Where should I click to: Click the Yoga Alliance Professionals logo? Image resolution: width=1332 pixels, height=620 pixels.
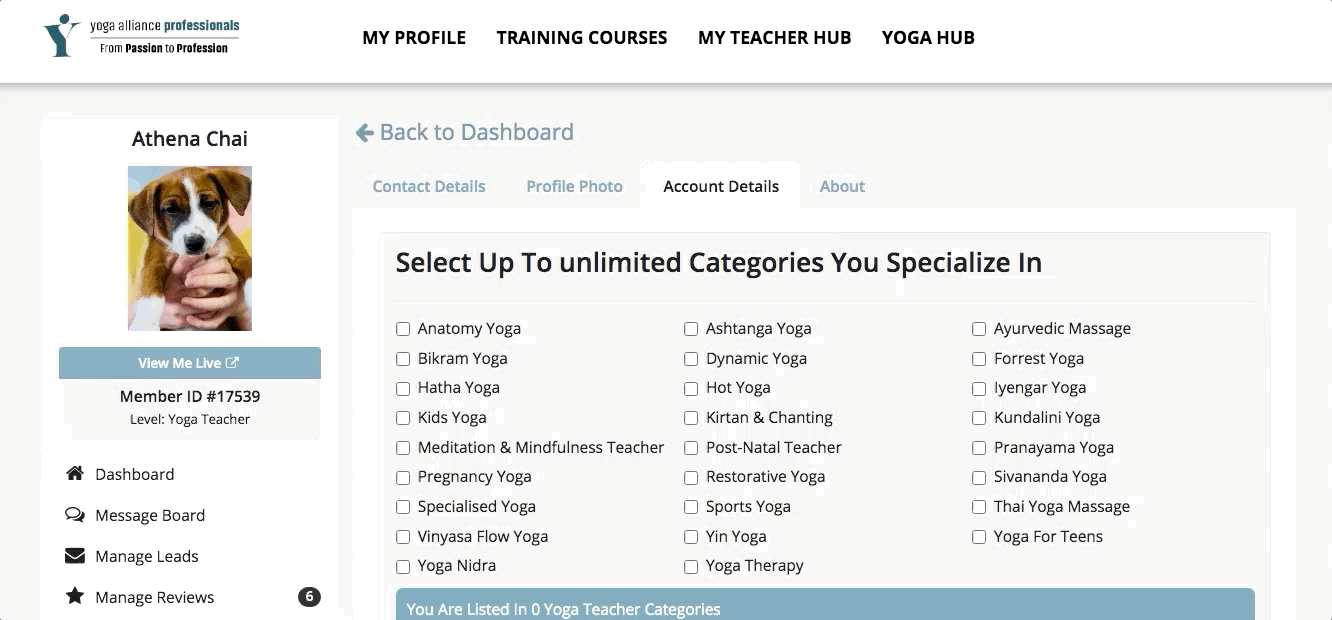[142, 36]
